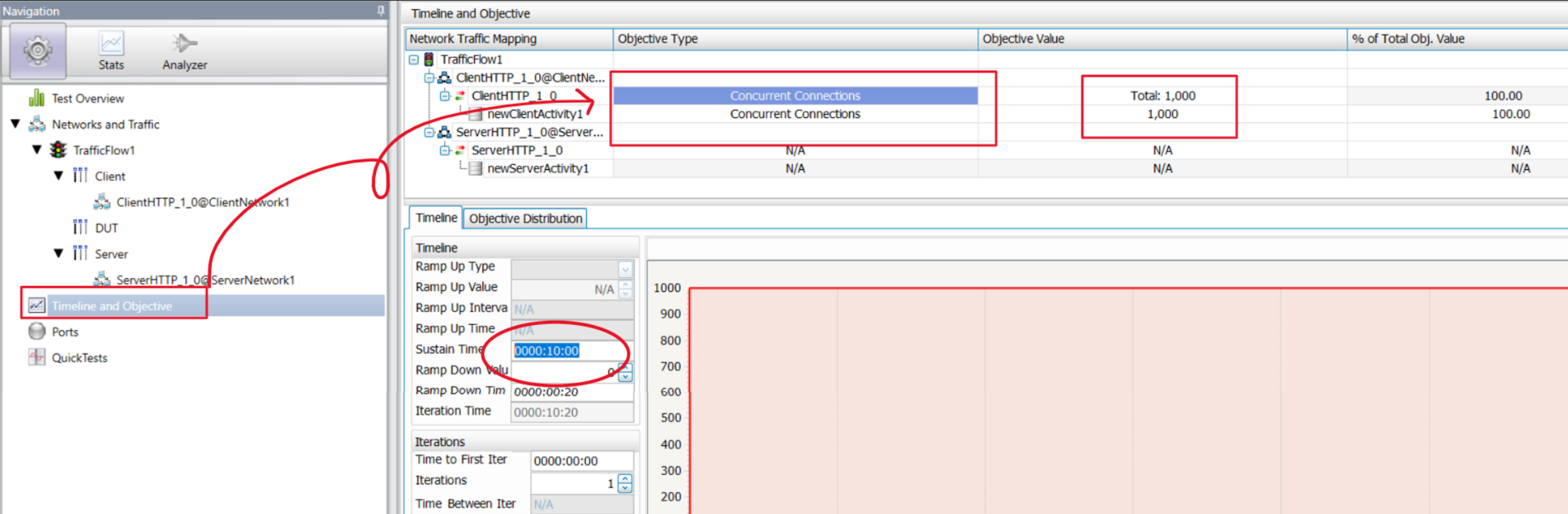Collapse the Networks and Traffic tree node

tap(16, 124)
